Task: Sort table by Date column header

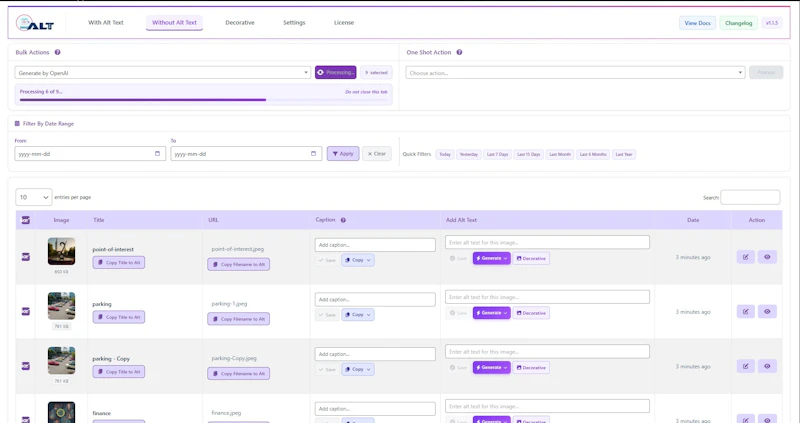Action: 693,220
